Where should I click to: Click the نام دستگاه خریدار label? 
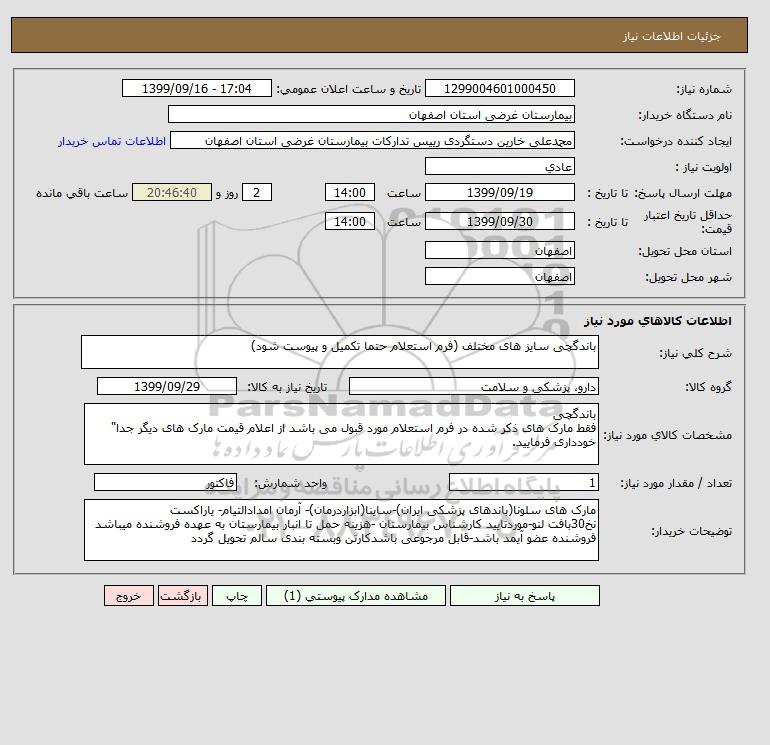coord(685,115)
